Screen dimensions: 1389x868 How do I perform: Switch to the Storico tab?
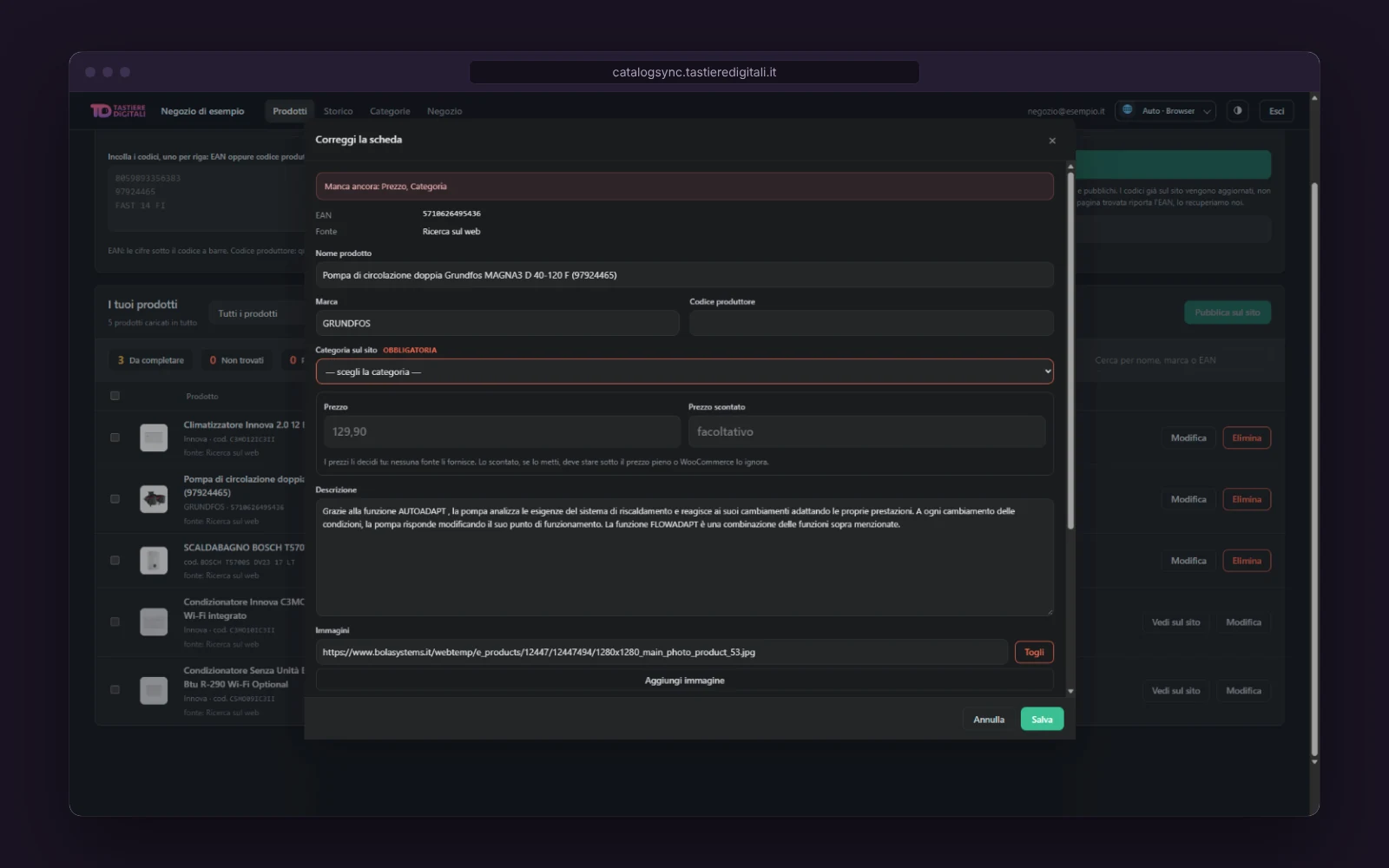339,111
